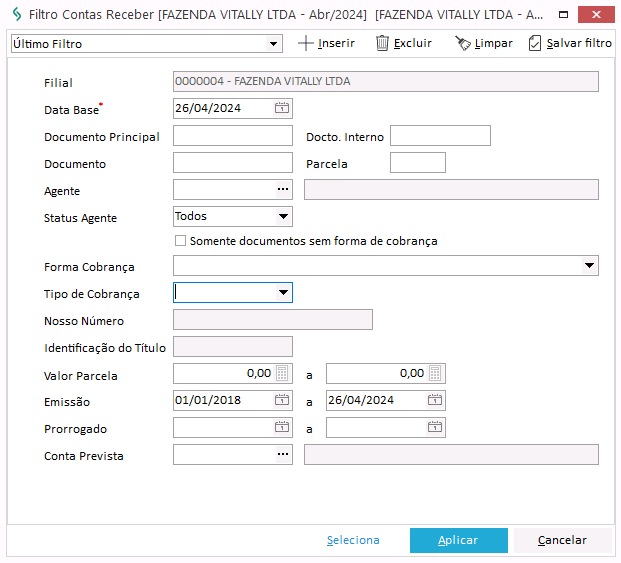
Task: Open calendar for Emissão start date
Action: (x=282, y=400)
